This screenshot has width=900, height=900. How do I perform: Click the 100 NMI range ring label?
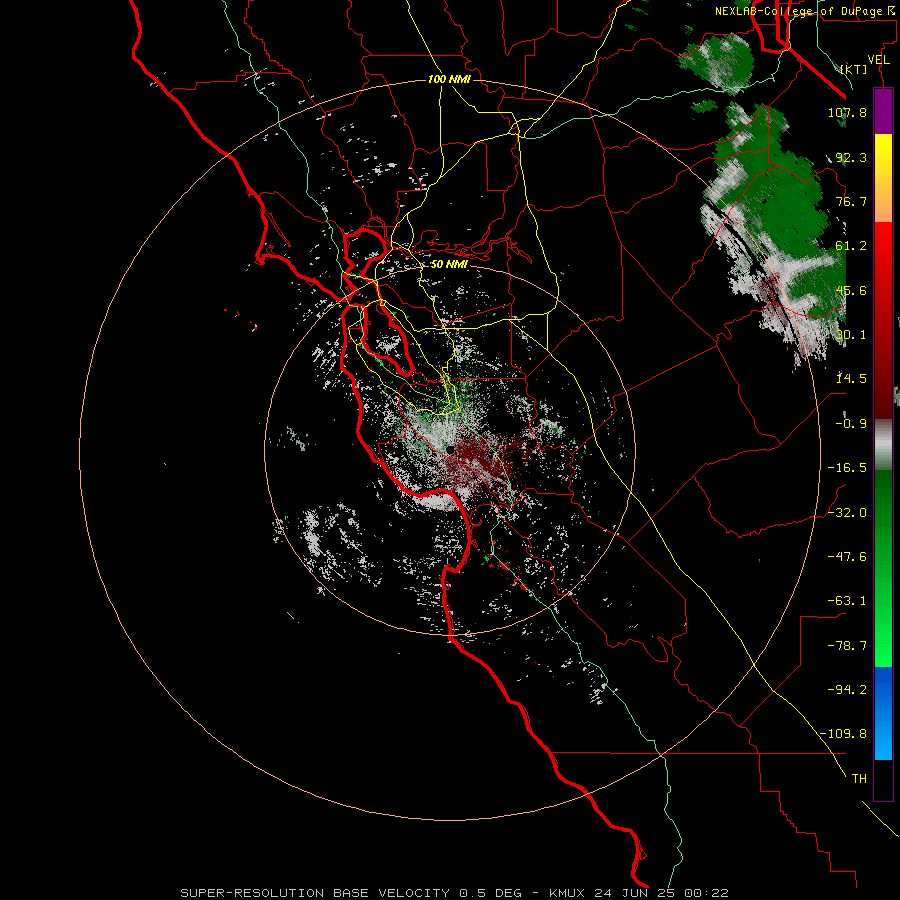point(449,79)
